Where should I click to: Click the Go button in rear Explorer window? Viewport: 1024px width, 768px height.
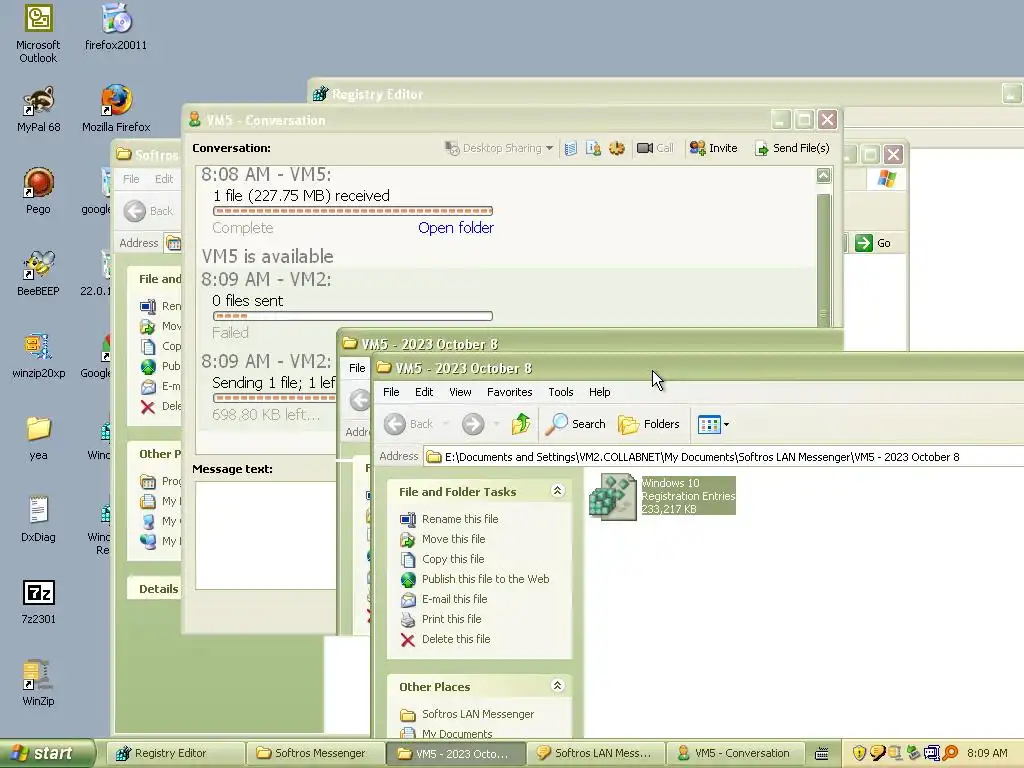[874, 243]
